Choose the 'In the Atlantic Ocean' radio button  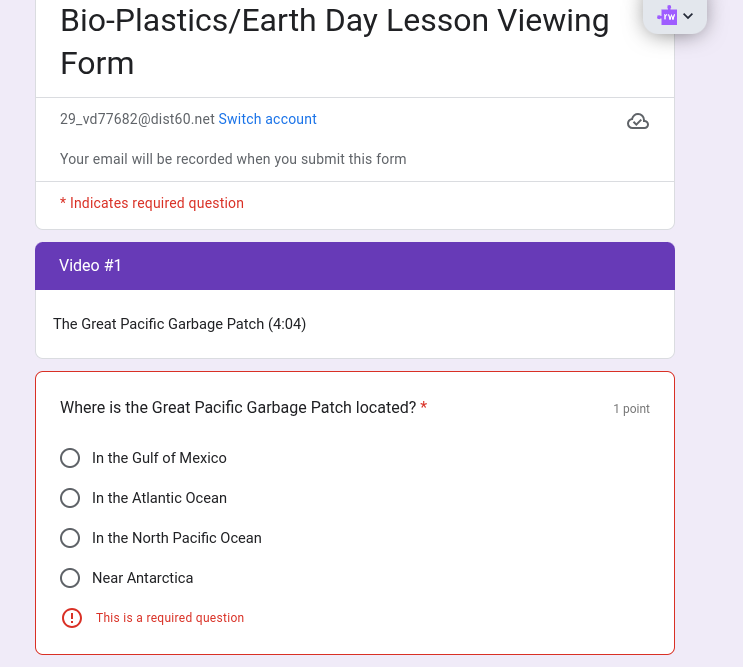(x=70, y=498)
